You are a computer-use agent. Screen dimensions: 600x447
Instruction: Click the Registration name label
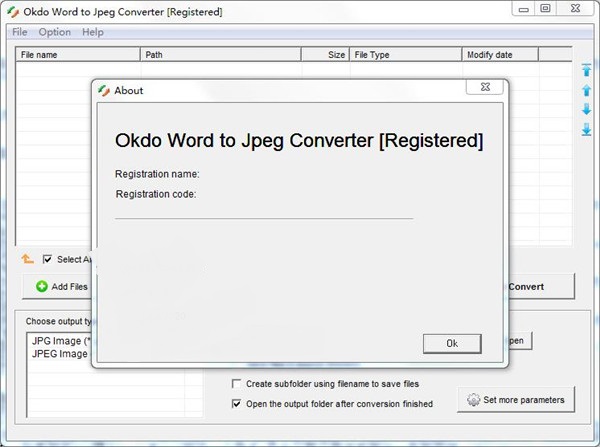coord(157,174)
